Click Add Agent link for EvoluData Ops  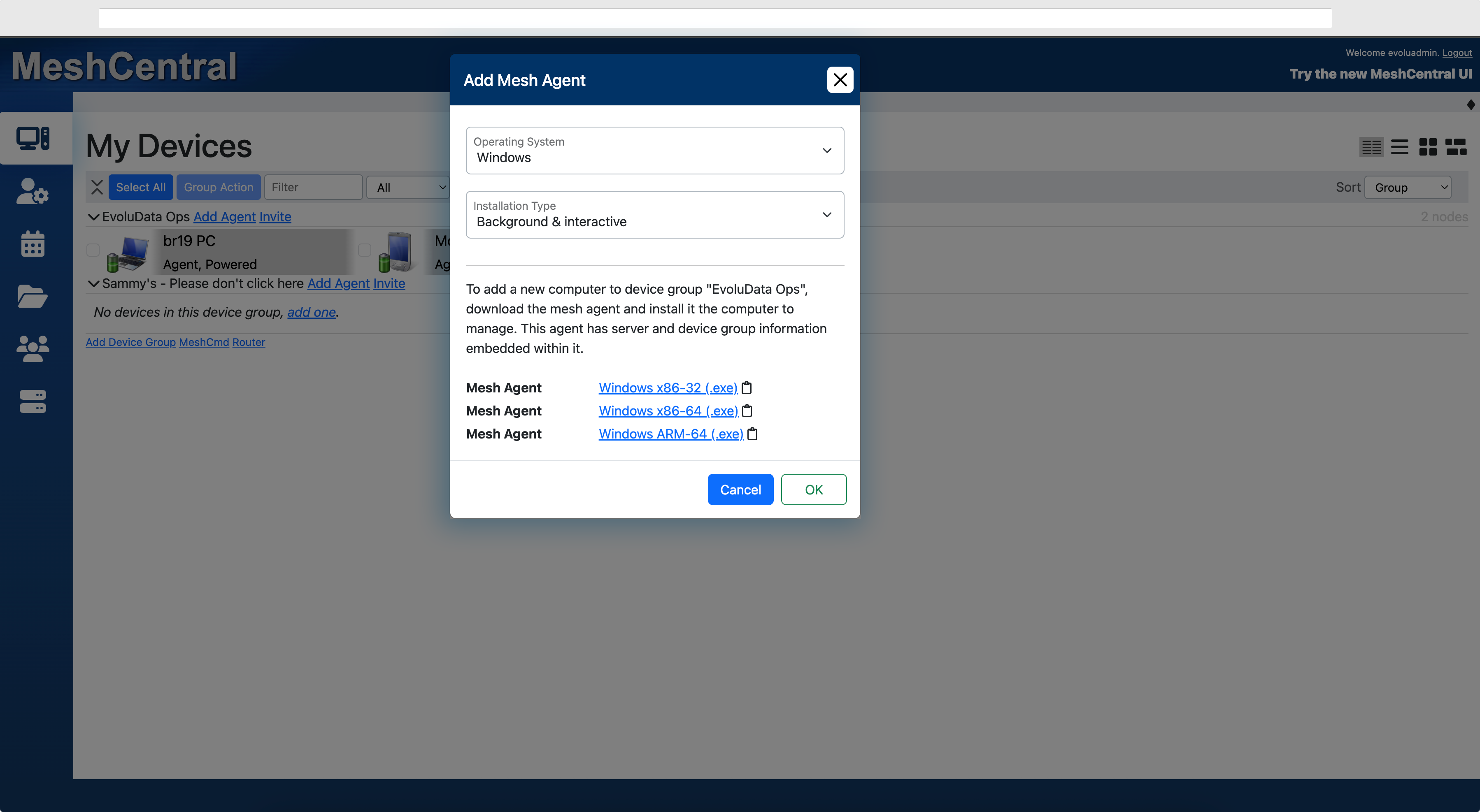click(x=225, y=217)
